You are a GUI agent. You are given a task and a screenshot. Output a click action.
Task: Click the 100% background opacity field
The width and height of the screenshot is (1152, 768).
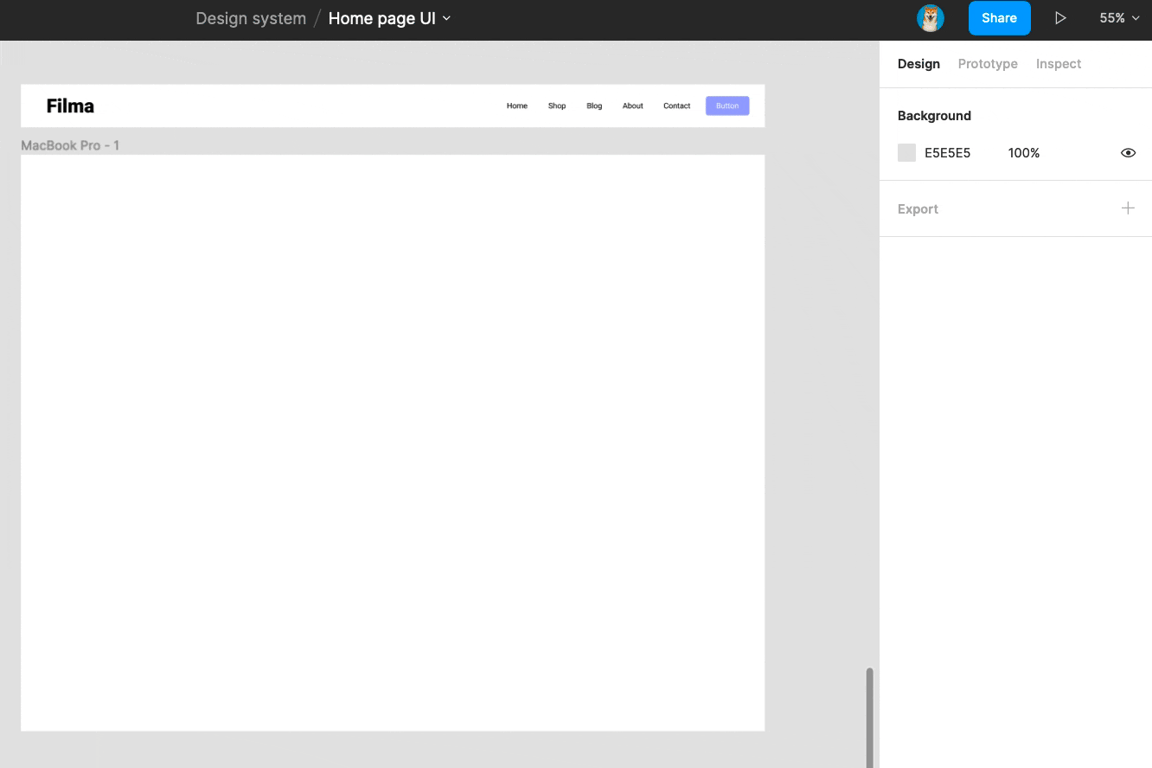click(x=1023, y=153)
